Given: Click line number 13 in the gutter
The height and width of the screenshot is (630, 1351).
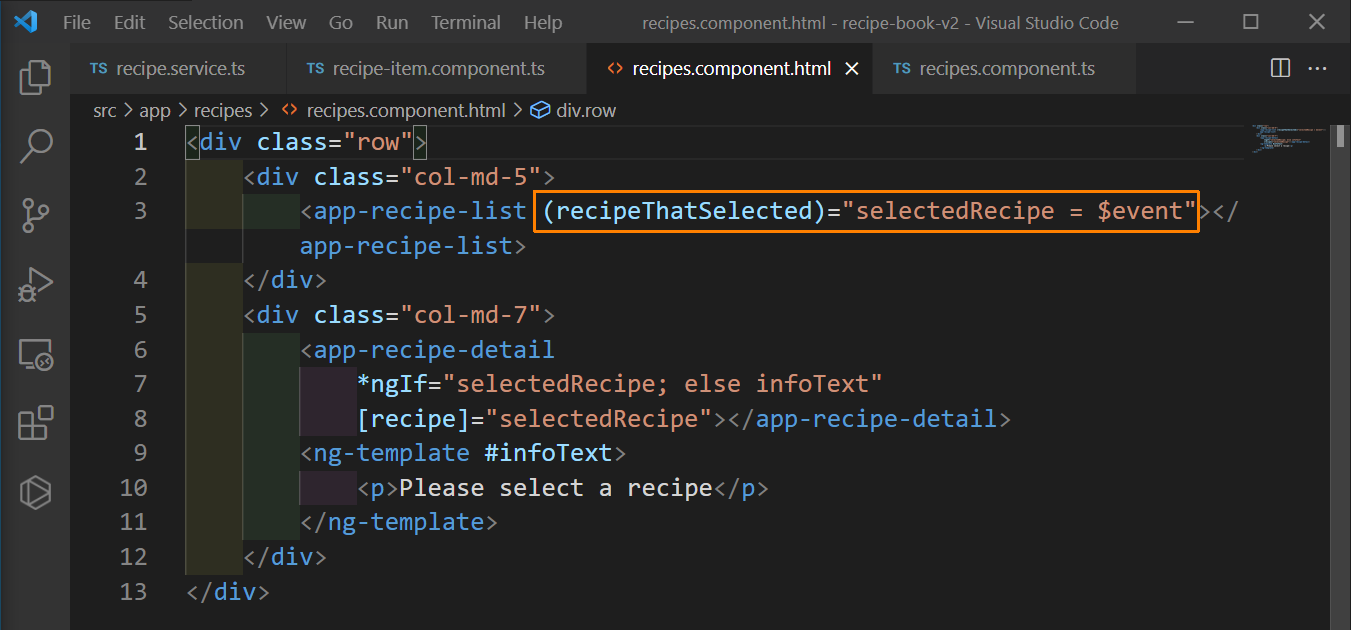Looking at the screenshot, I should pyautogui.click(x=133, y=591).
